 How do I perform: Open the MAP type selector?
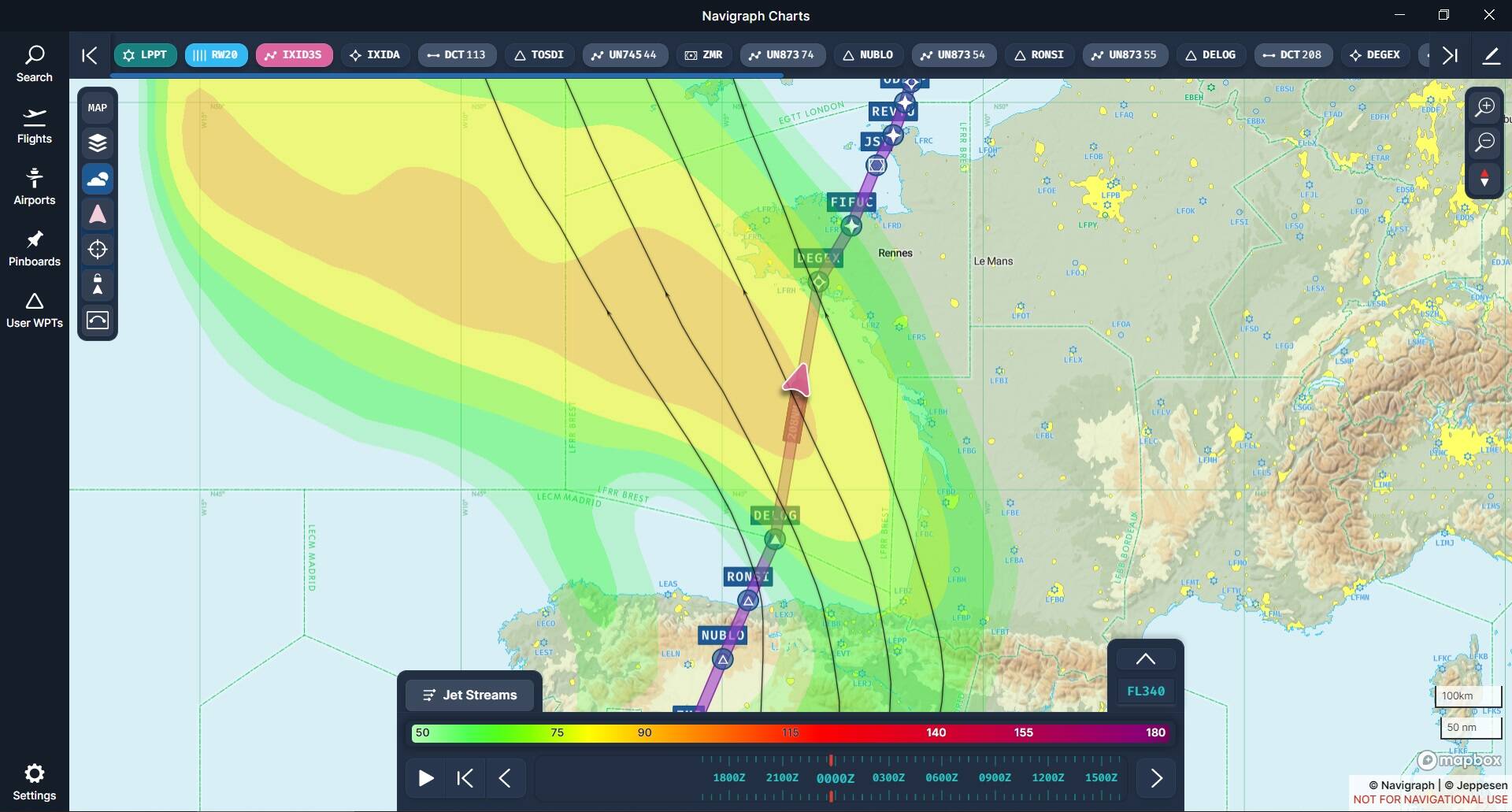coord(98,108)
